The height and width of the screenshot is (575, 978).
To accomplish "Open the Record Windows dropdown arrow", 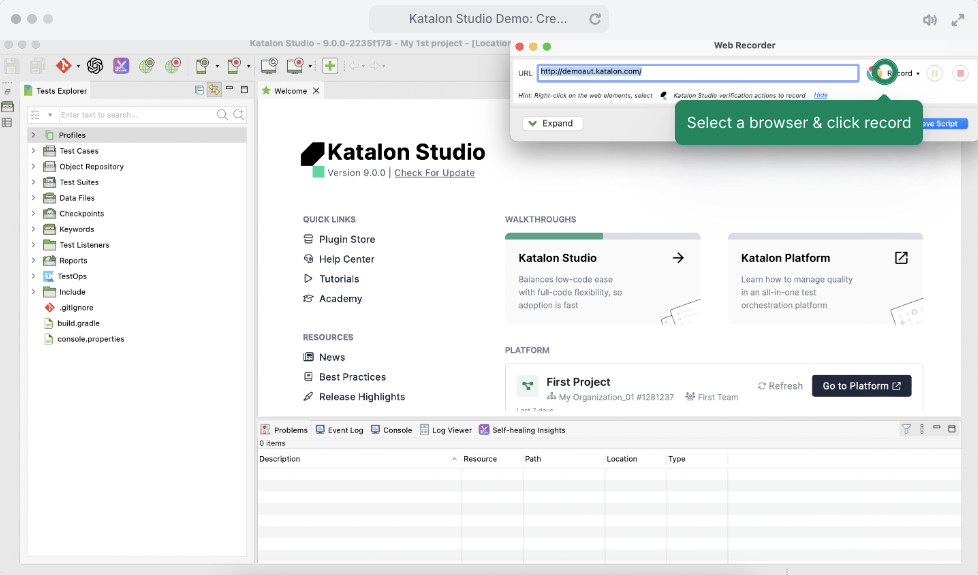I will click(310, 66).
